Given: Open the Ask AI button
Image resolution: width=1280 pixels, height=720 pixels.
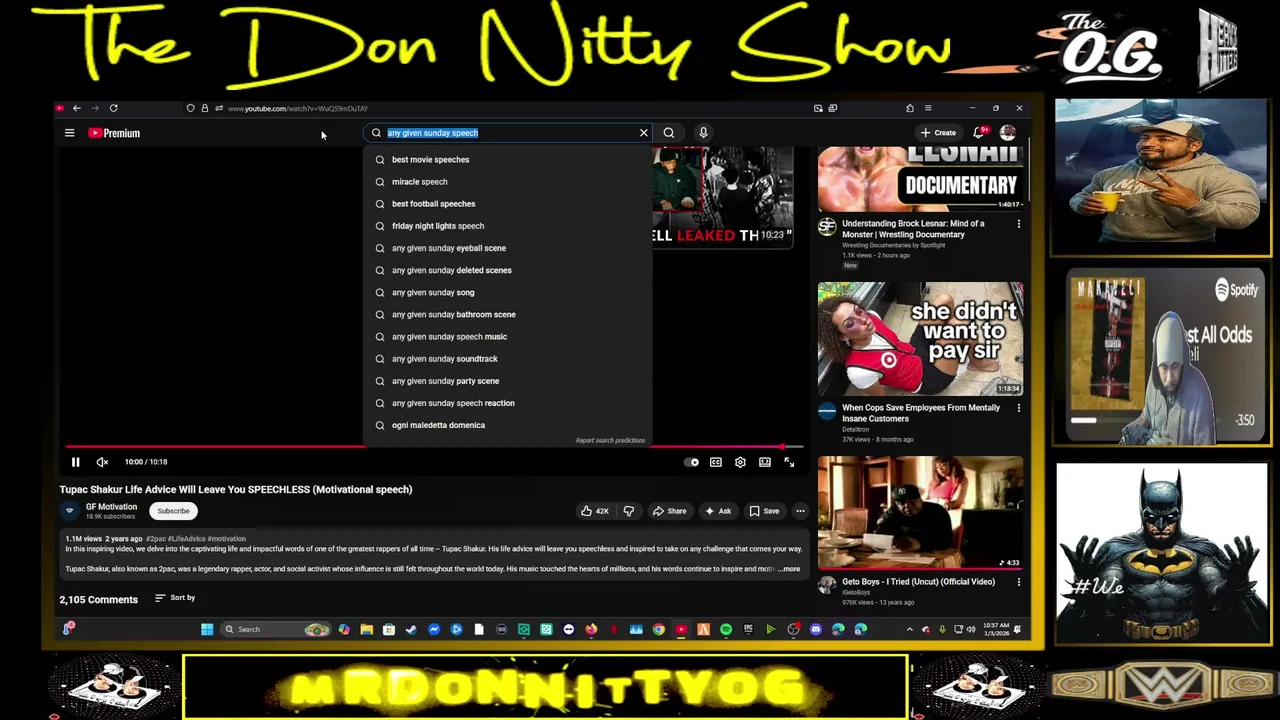Looking at the screenshot, I should click(717, 511).
